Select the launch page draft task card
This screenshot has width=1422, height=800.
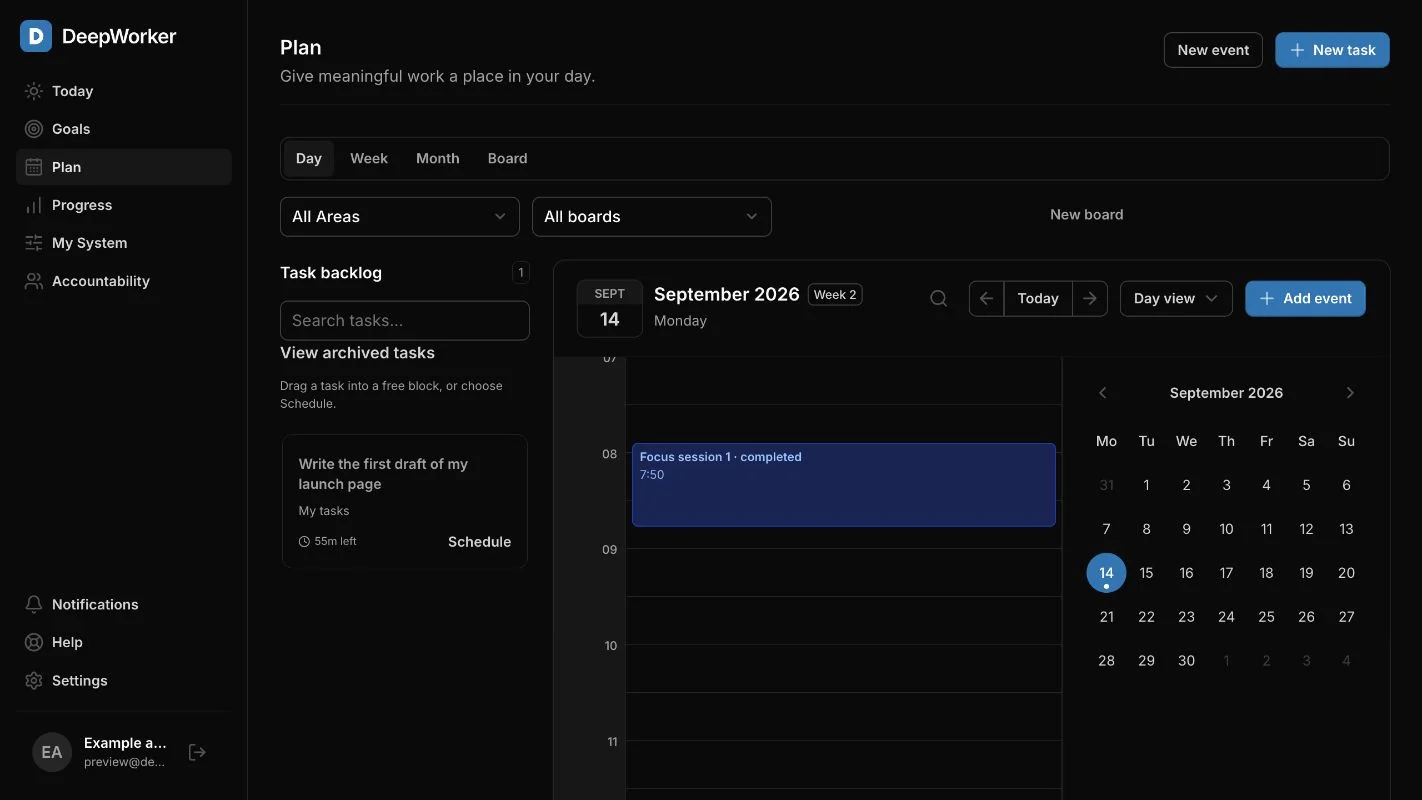pos(405,501)
